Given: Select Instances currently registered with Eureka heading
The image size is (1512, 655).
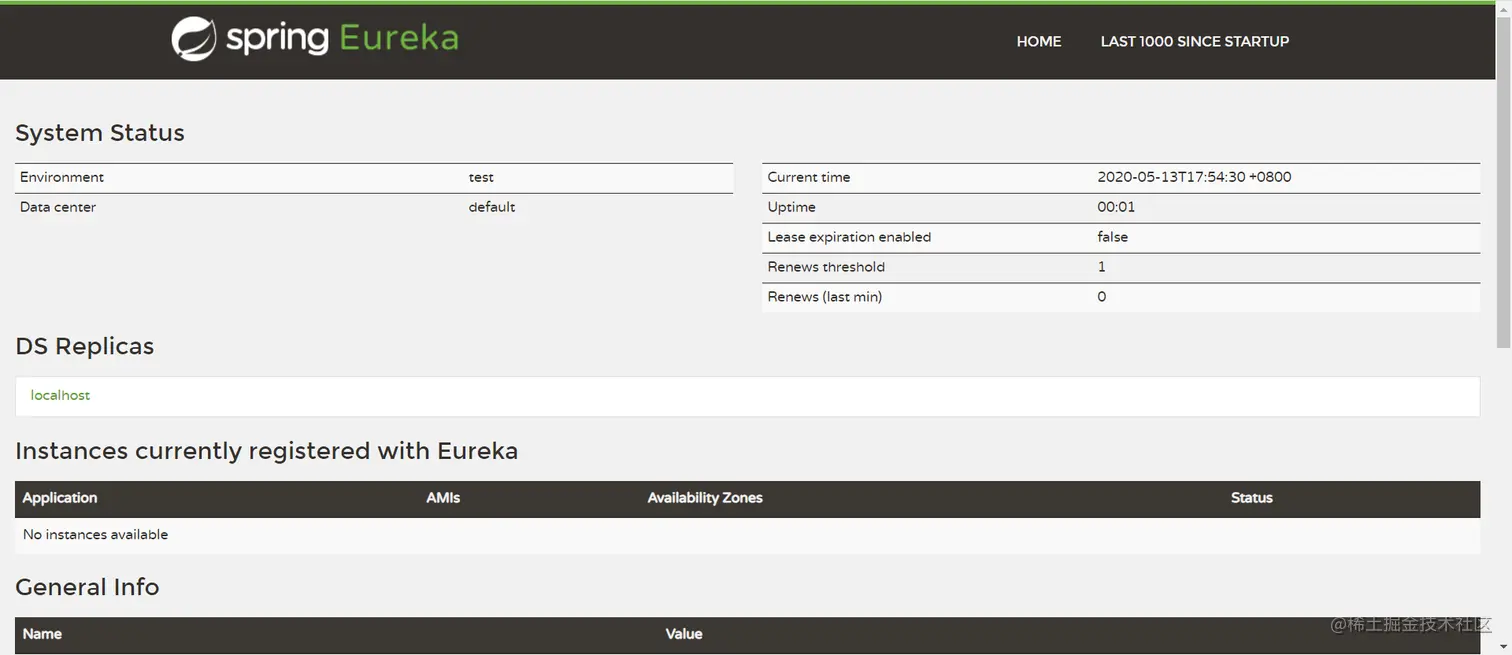Looking at the screenshot, I should (x=267, y=451).
